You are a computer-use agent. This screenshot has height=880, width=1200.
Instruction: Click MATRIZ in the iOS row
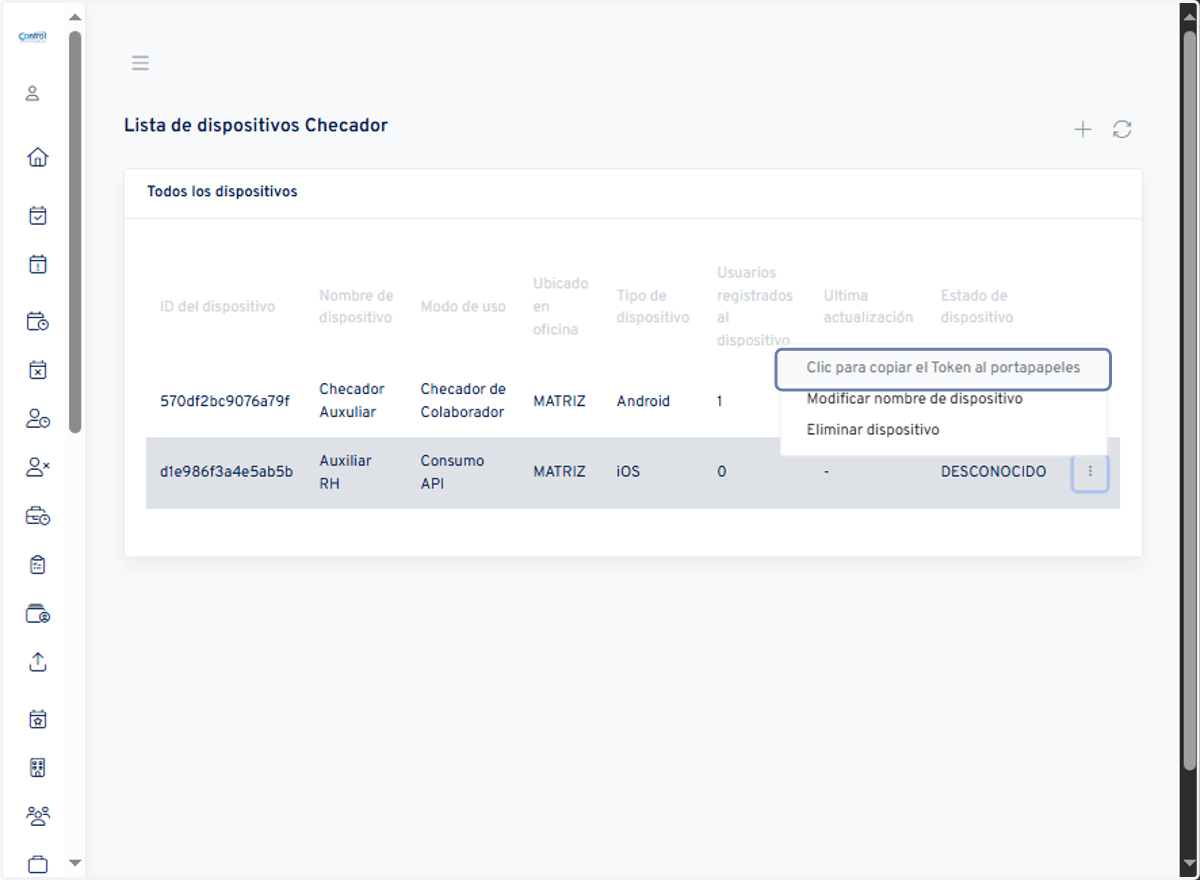tap(559, 472)
